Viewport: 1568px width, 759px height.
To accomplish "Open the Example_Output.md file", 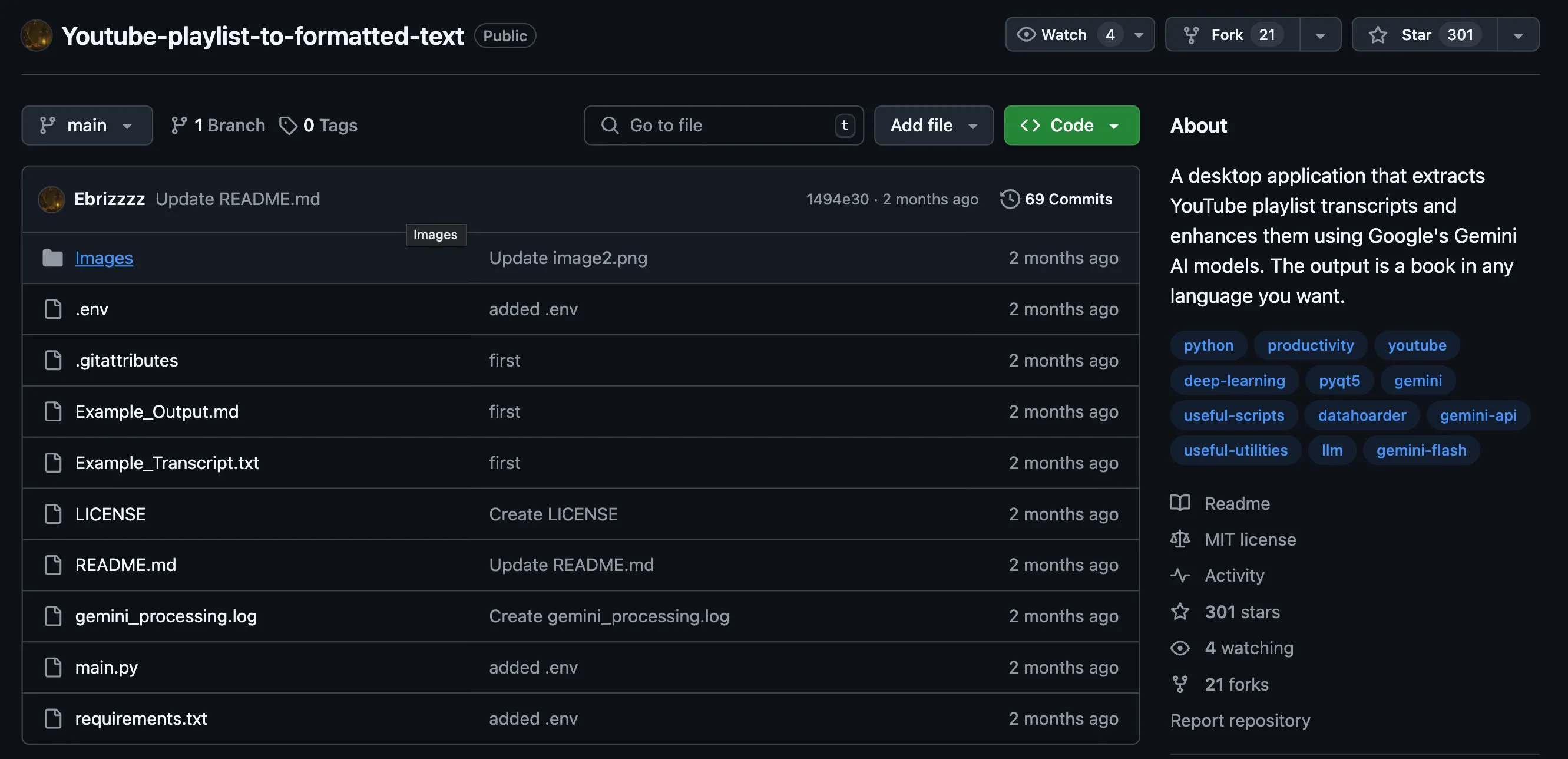I will [157, 412].
